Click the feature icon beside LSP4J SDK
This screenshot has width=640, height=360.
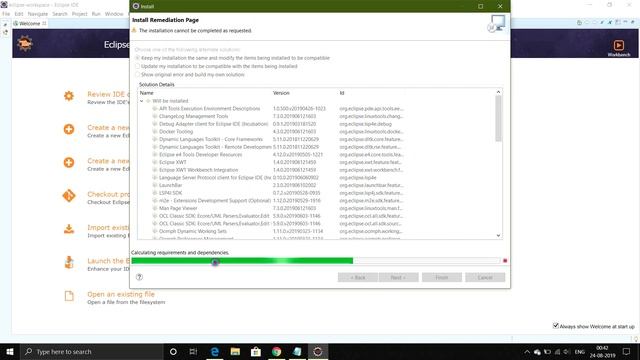(155, 193)
